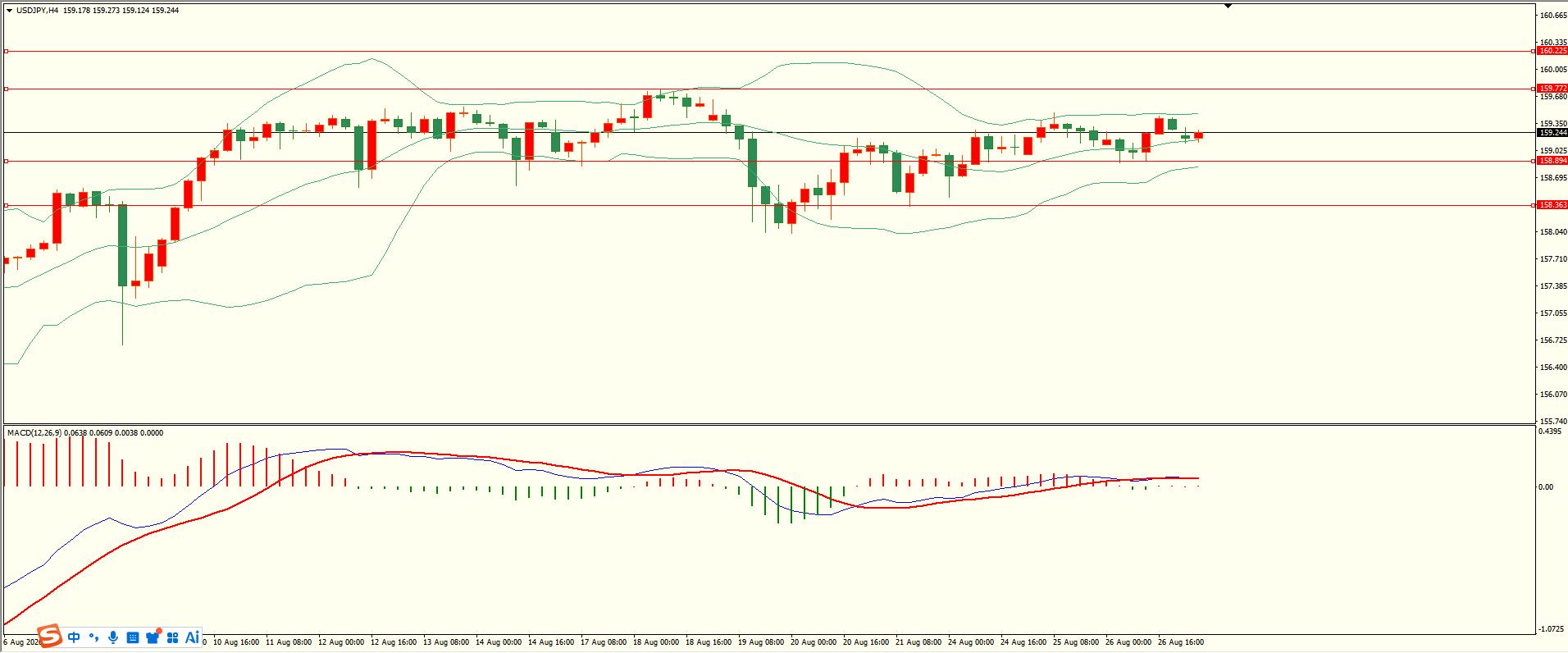Click the USDJPY,H4 chart title text
The width and height of the screenshot is (1568, 653).
pyautogui.click(x=37, y=11)
